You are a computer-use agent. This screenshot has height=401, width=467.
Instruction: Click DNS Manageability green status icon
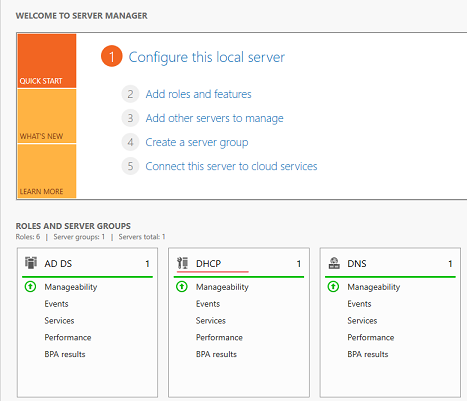click(x=333, y=286)
